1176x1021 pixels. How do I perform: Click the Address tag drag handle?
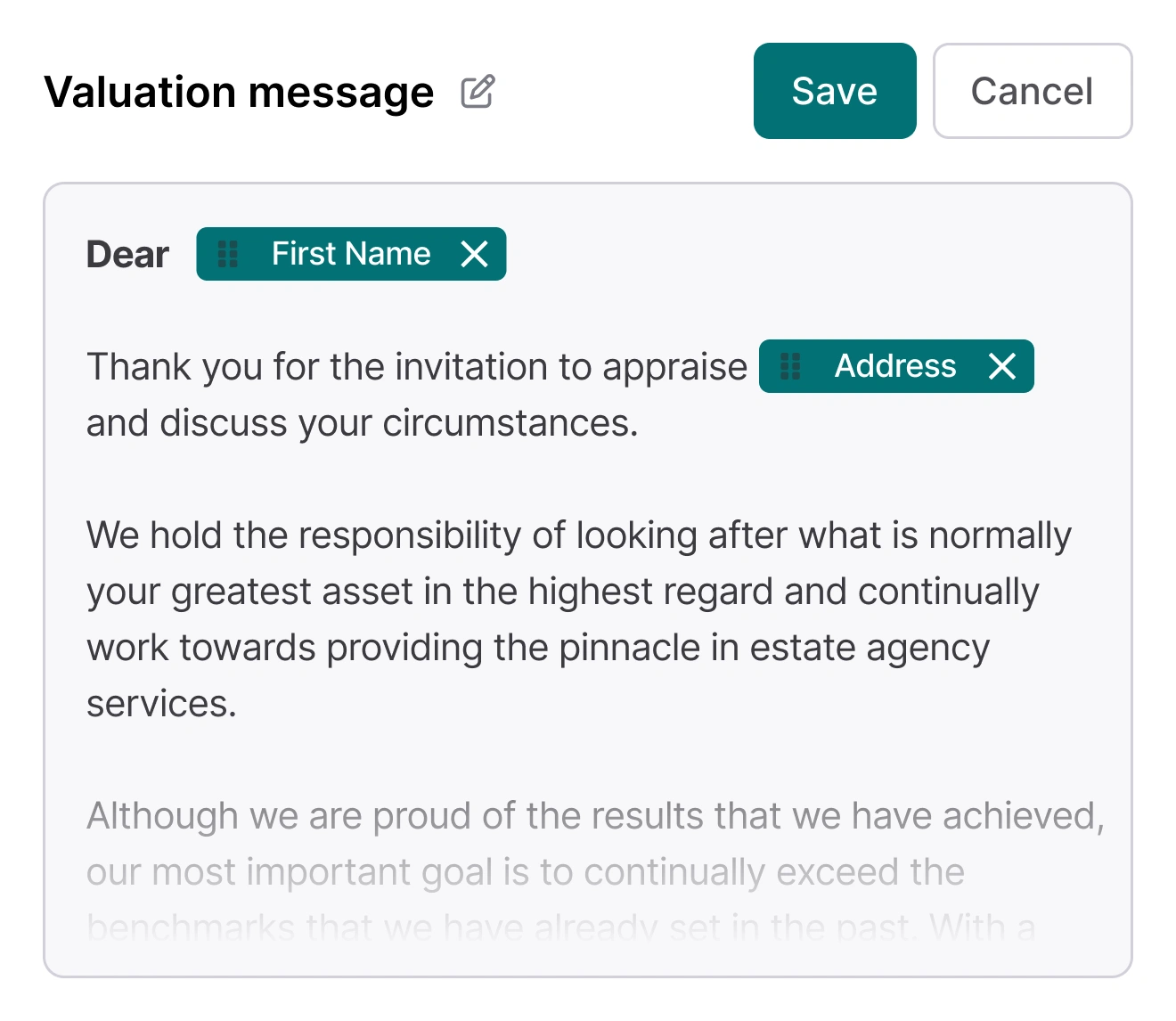tap(790, 366)
